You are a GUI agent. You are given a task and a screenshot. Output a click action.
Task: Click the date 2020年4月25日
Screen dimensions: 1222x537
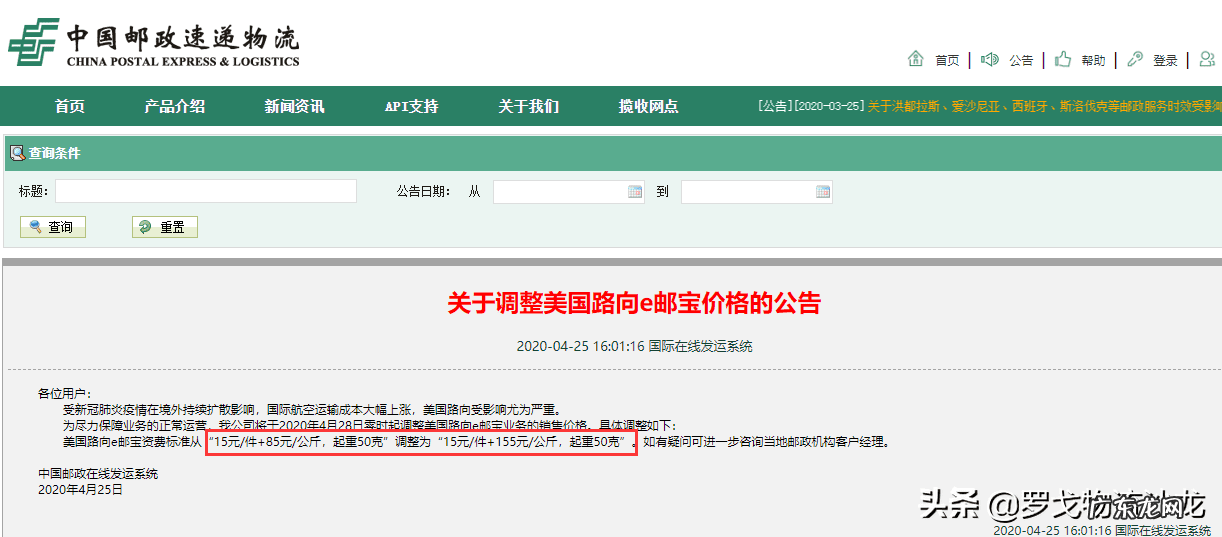(x=80, y=490)
